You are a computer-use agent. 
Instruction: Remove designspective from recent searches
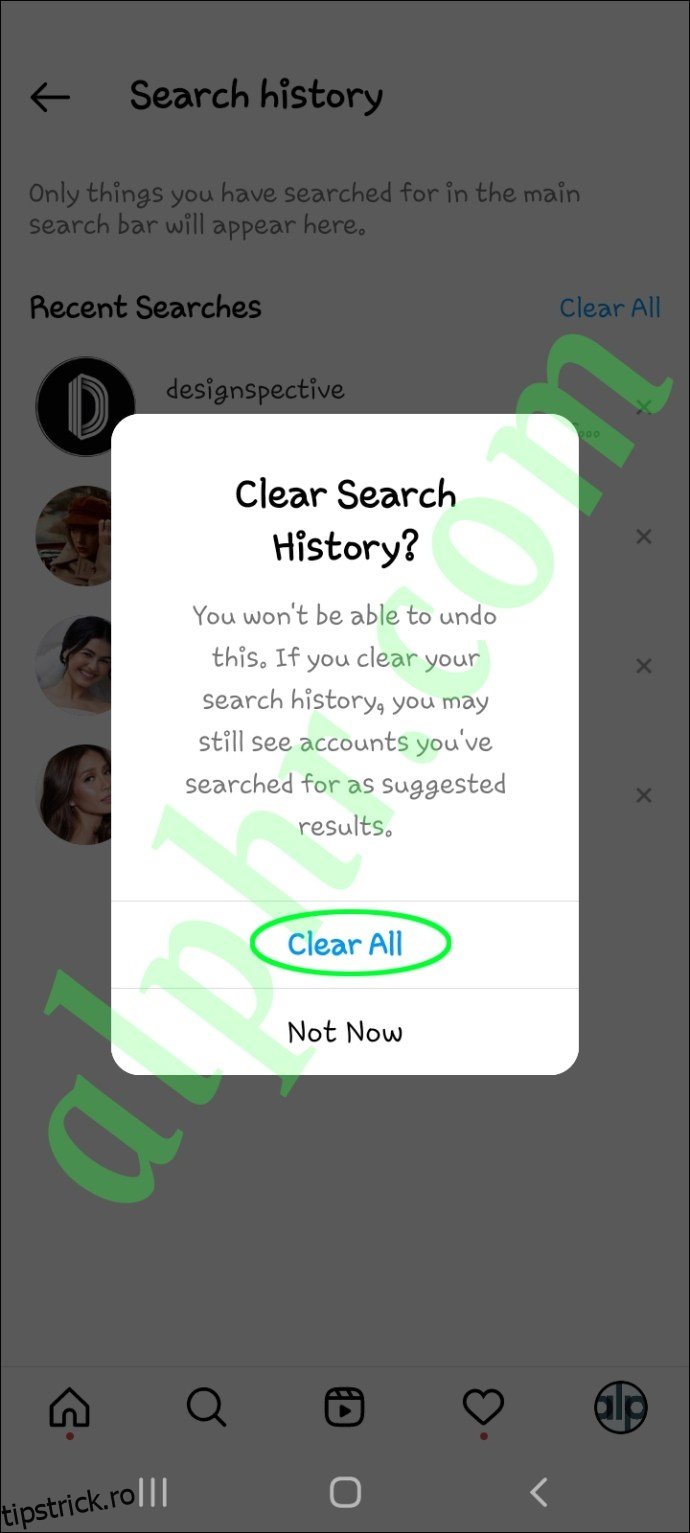[644, 407]
